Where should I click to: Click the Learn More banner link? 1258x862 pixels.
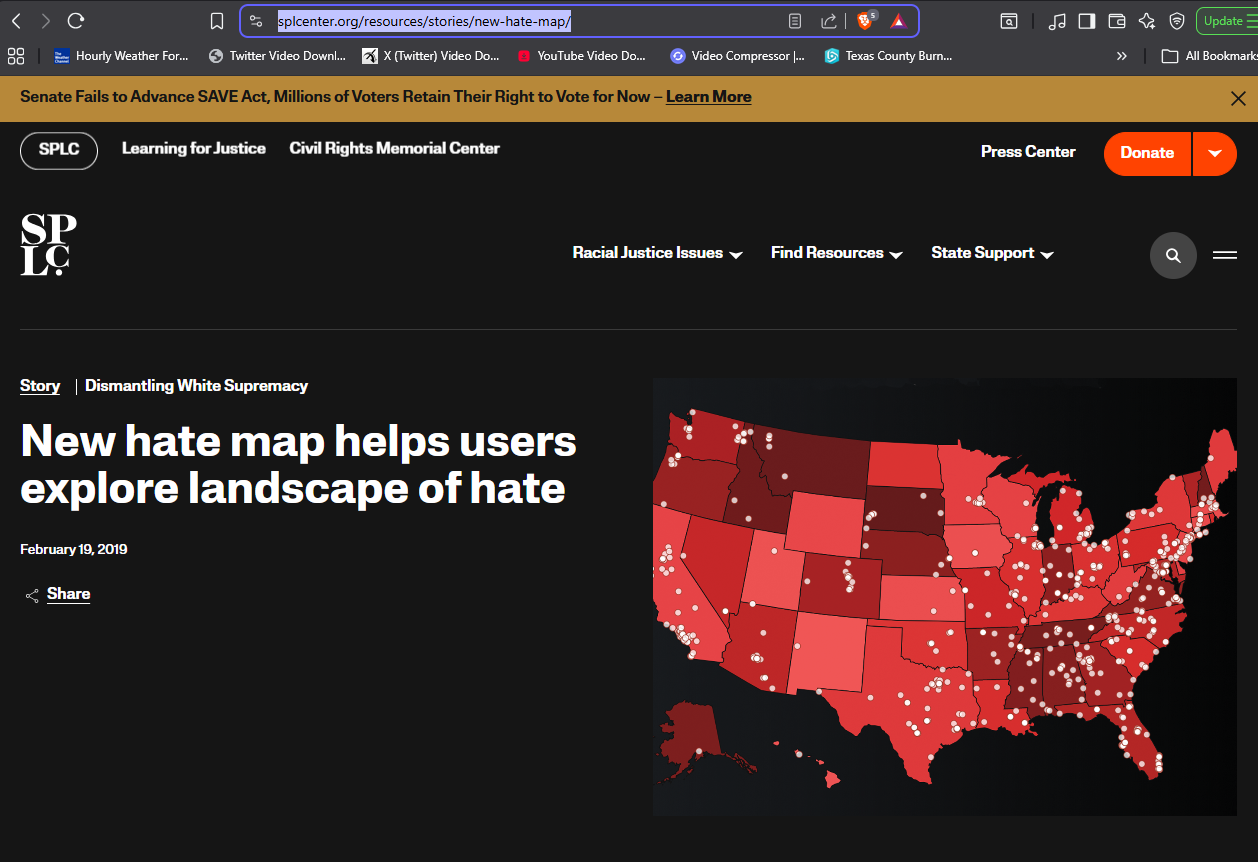click(708, 97)
